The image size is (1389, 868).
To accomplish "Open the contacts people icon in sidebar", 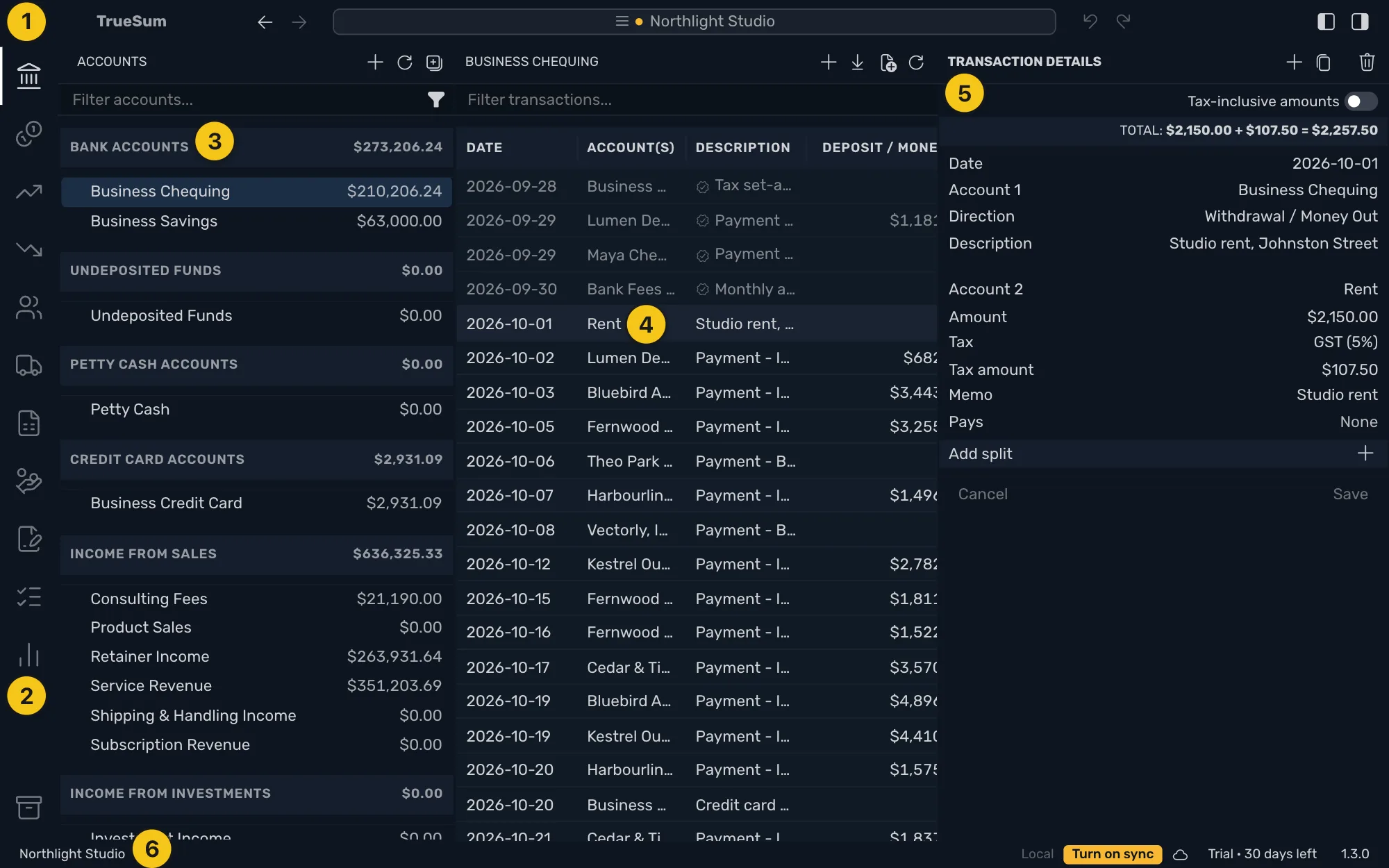I will [28, 308].
